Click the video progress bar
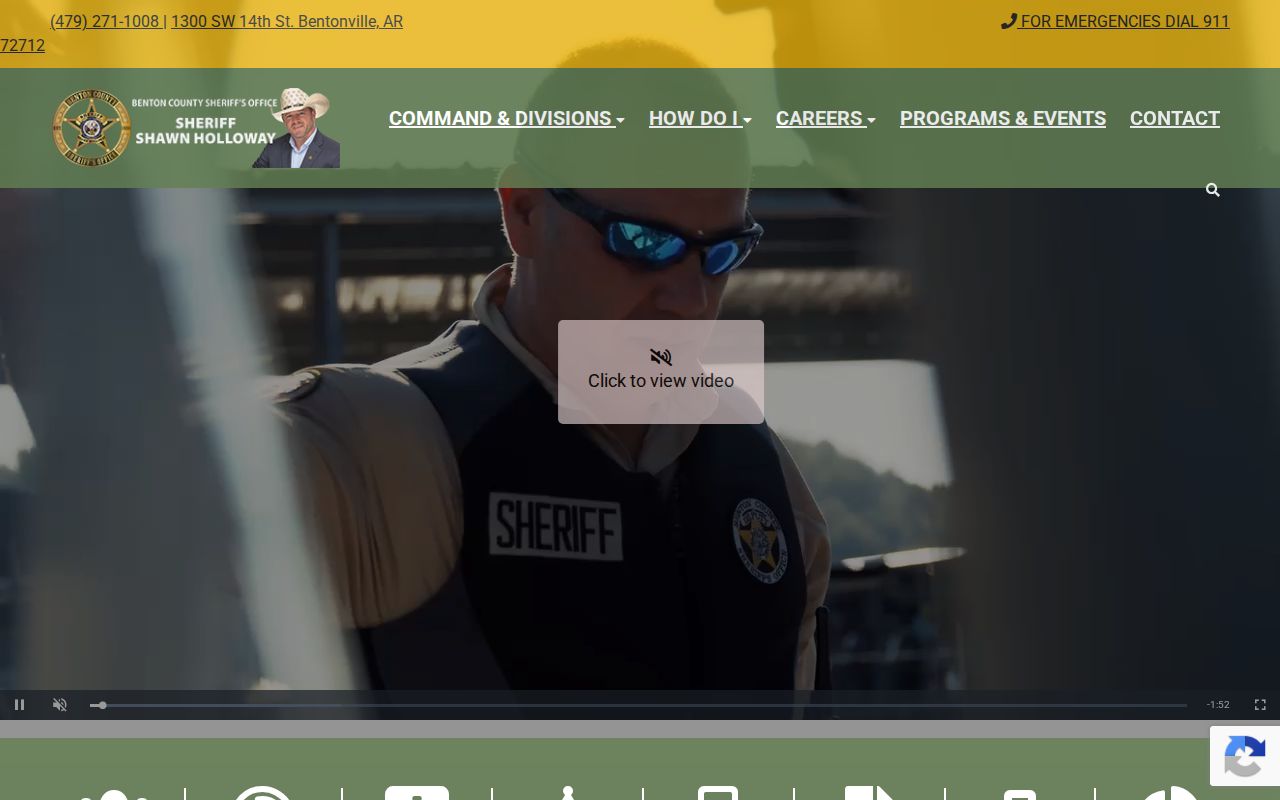This screenshot has width=1280, height=800. [x=638, y=705]
